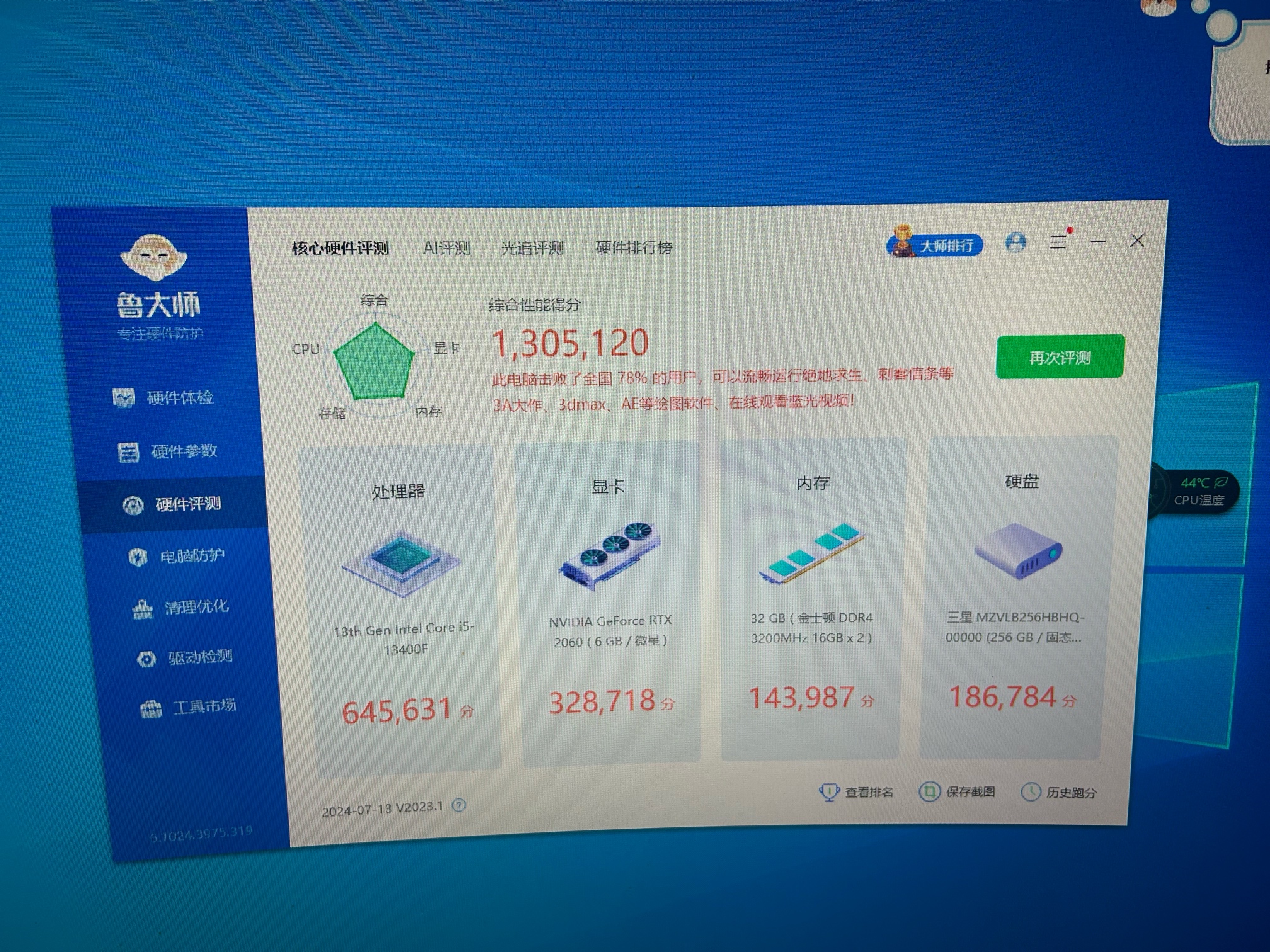Click the version info question mark icon
Viewport: 1270px width, 952px height.
pos(459,805)
